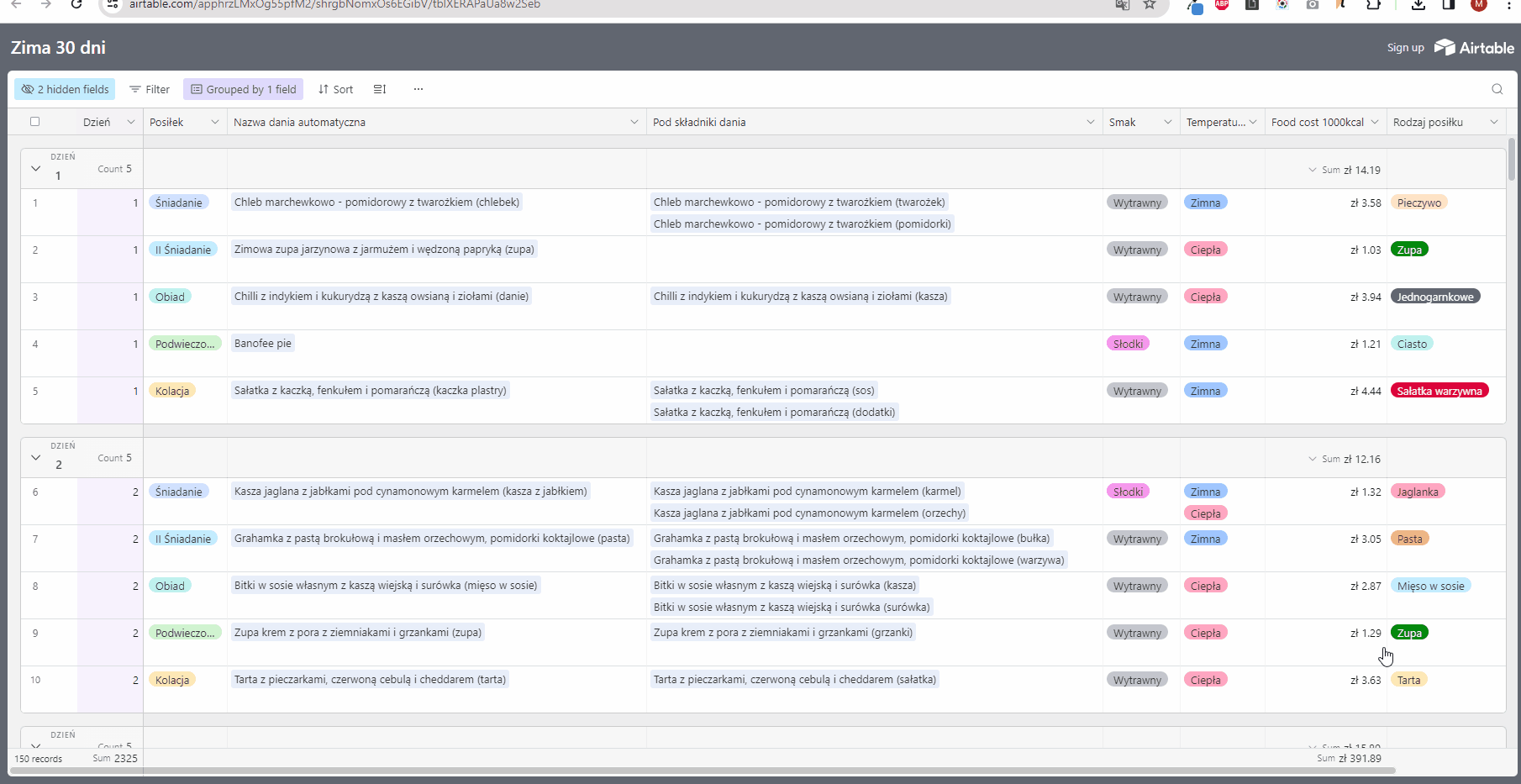Click the Airtable logo

tap(1474, 48)
